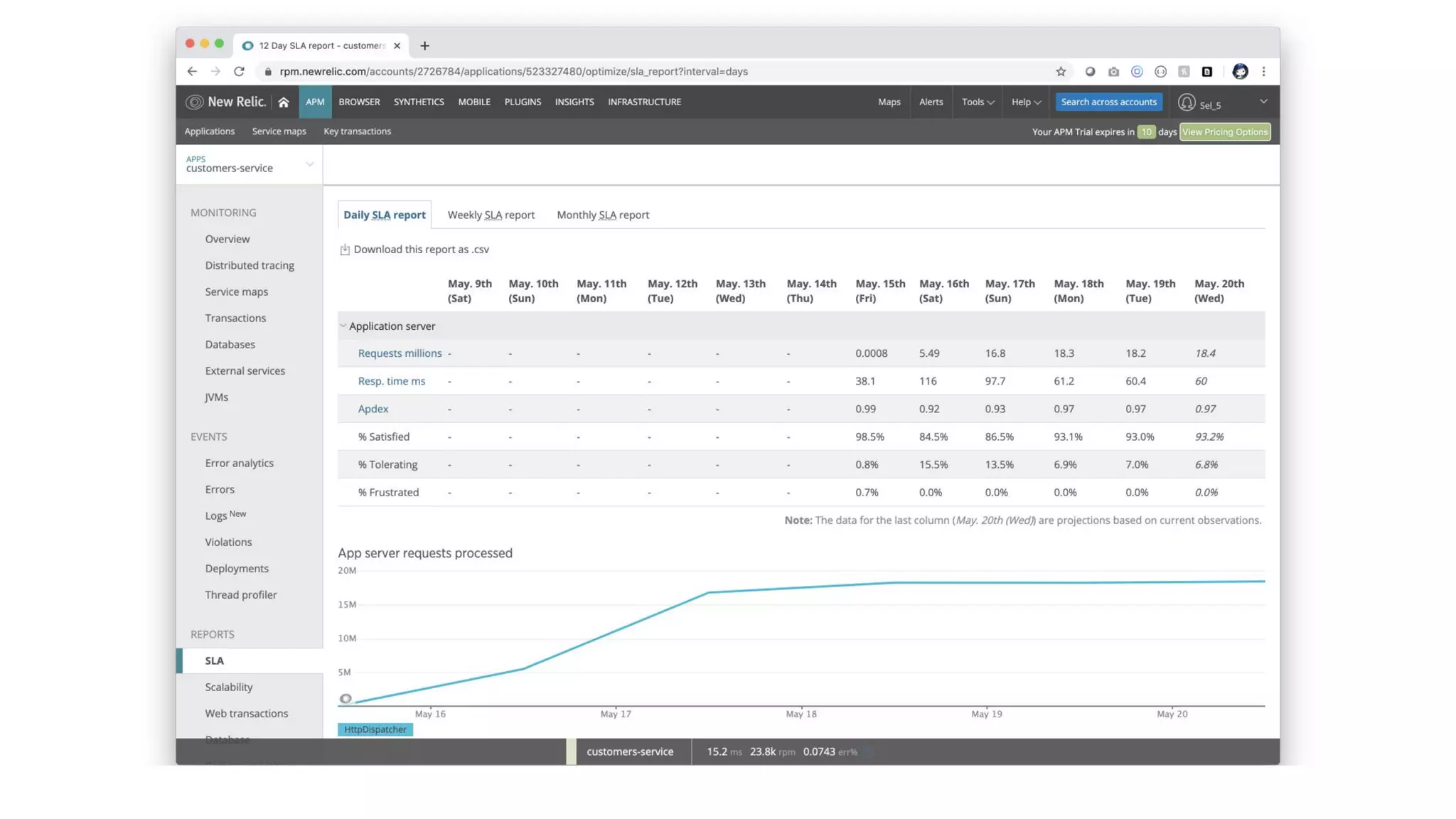Open the Monthly SLA report tab

click(x=602, y=215)
